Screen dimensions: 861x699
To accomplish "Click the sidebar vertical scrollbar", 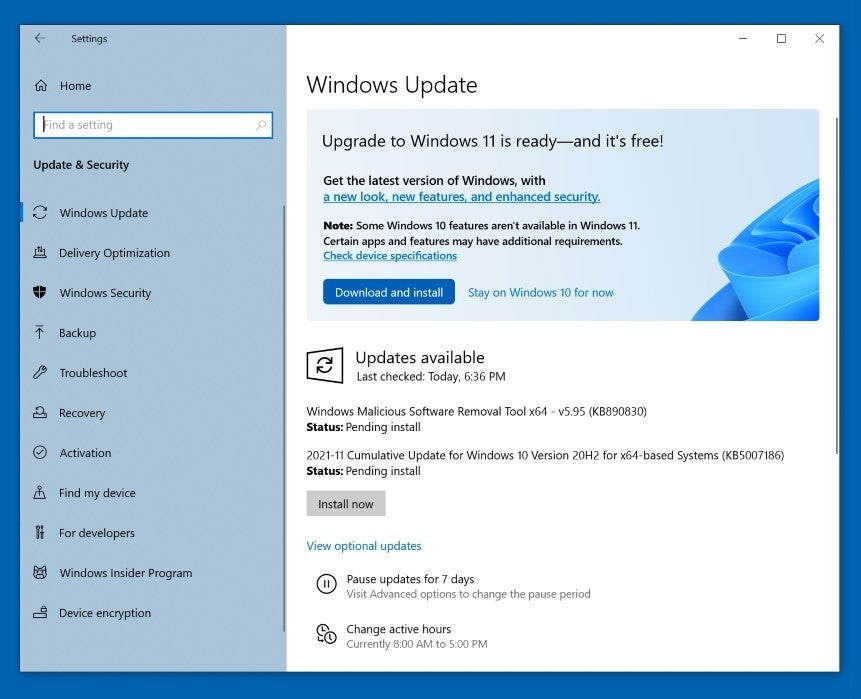I will (284, 418).
